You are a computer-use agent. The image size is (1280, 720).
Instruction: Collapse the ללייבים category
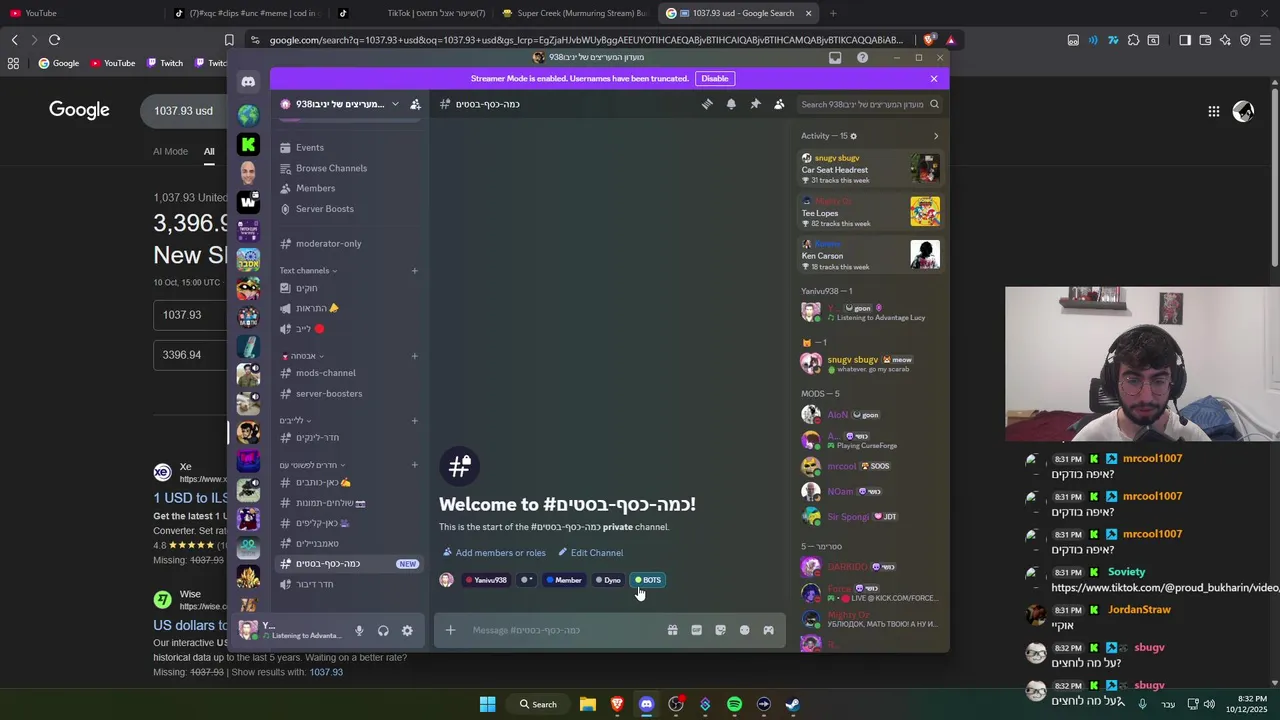295,421
